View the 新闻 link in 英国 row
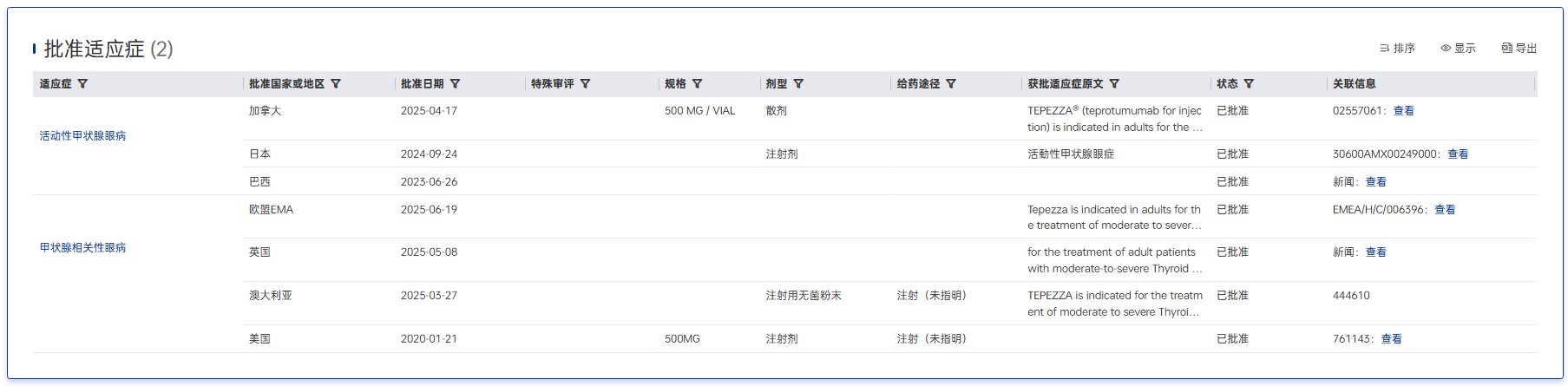The image size is (1568, 386). pos(1375,252)
